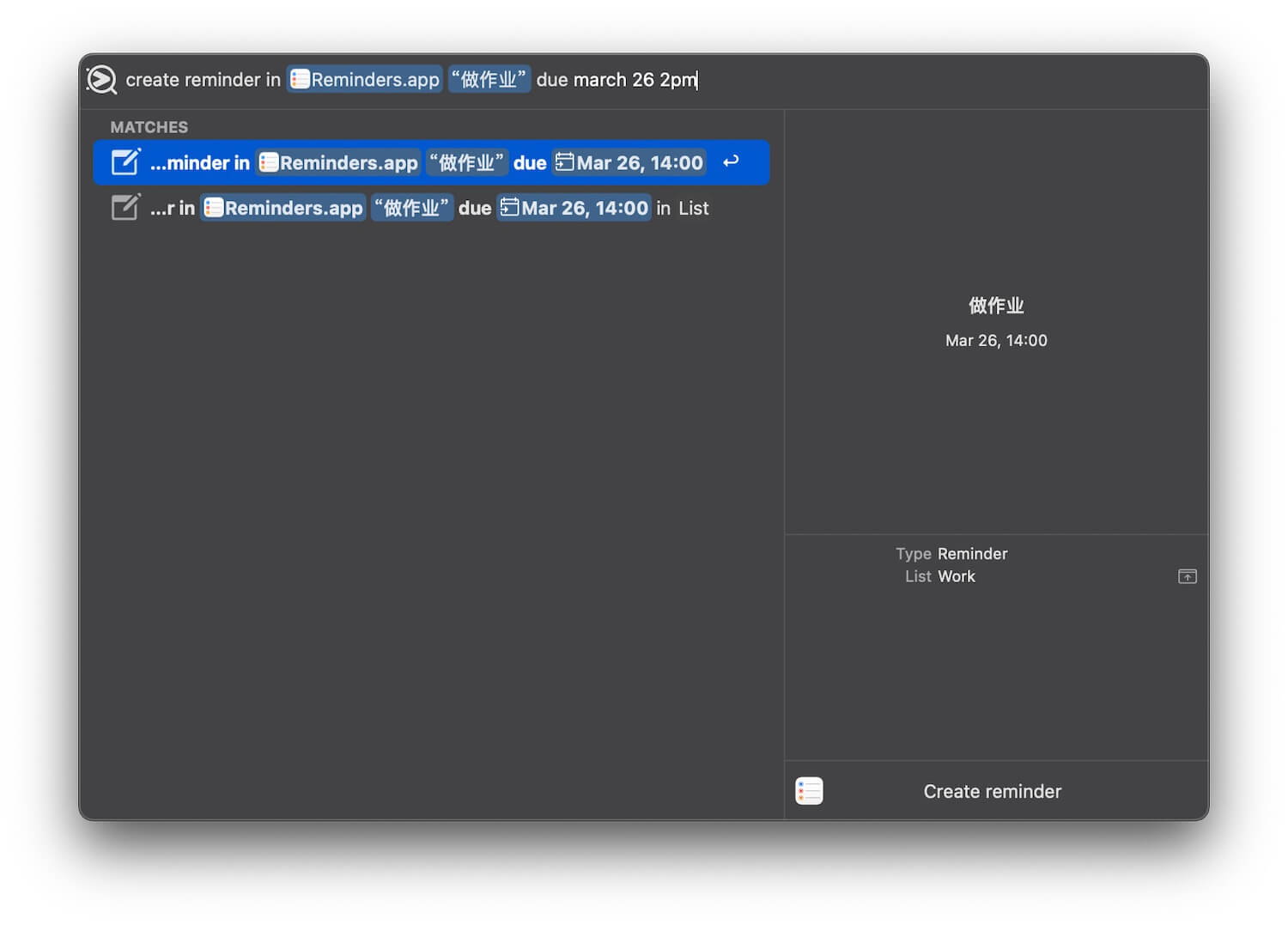1288x925 pixels.
Task: Click the Reminders app icon in the 'in List' match
Action: (x=214, y=208)
